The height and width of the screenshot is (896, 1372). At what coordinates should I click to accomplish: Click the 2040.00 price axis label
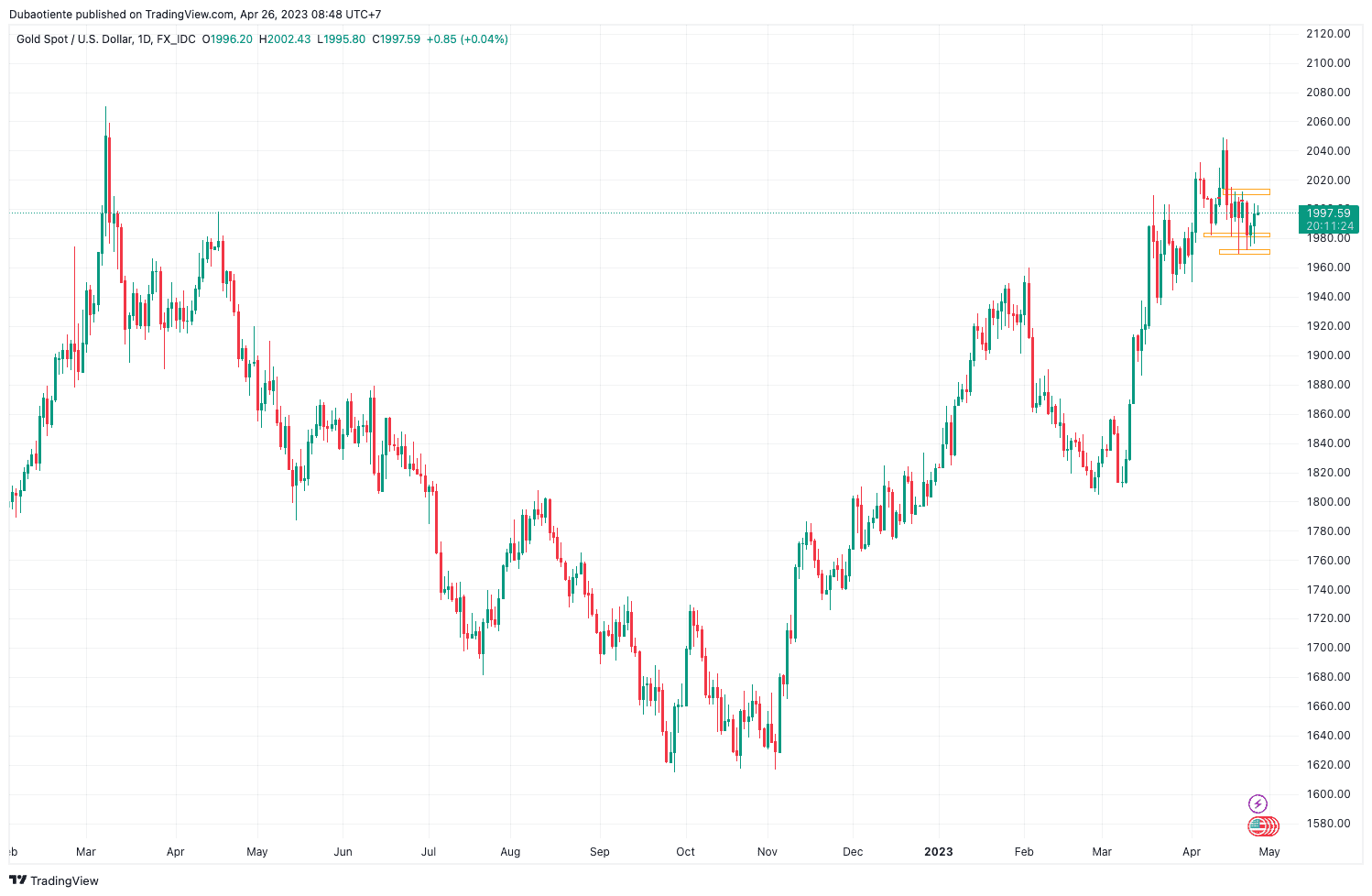(1328, 151)
